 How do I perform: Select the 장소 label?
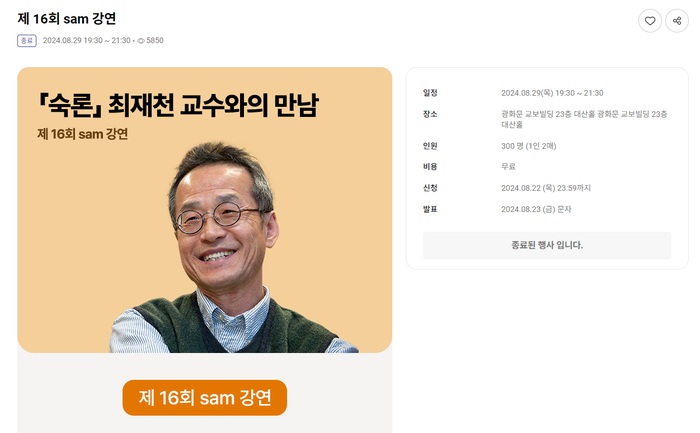430,114
